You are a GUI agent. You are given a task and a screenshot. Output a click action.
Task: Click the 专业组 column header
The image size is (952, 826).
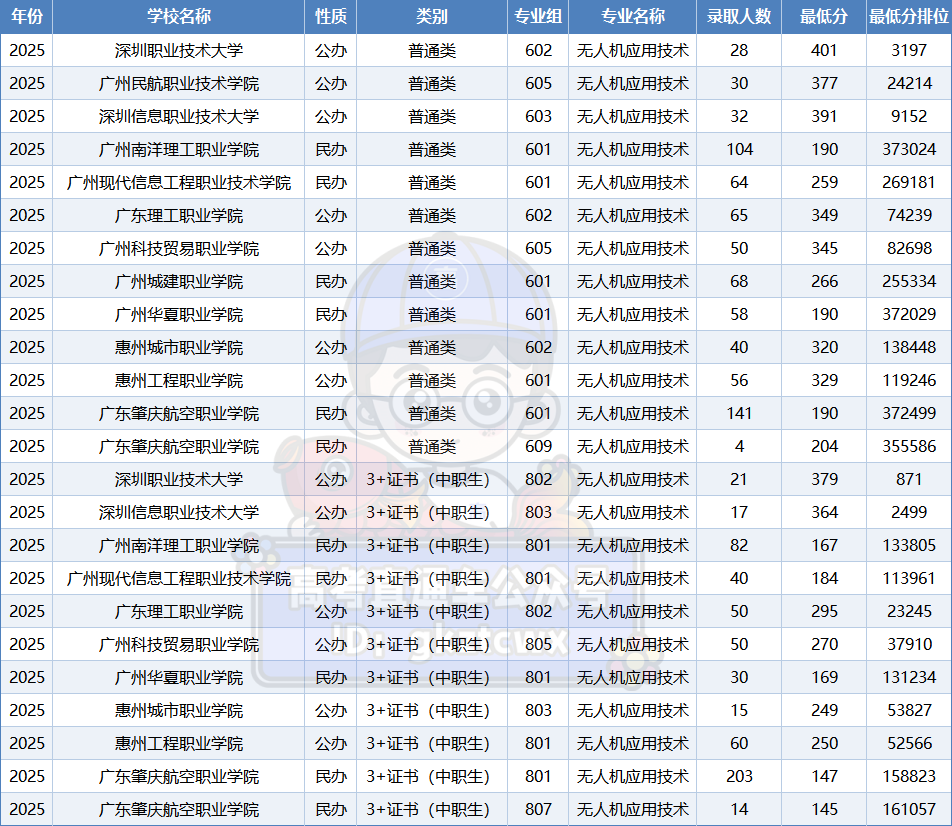539,17
